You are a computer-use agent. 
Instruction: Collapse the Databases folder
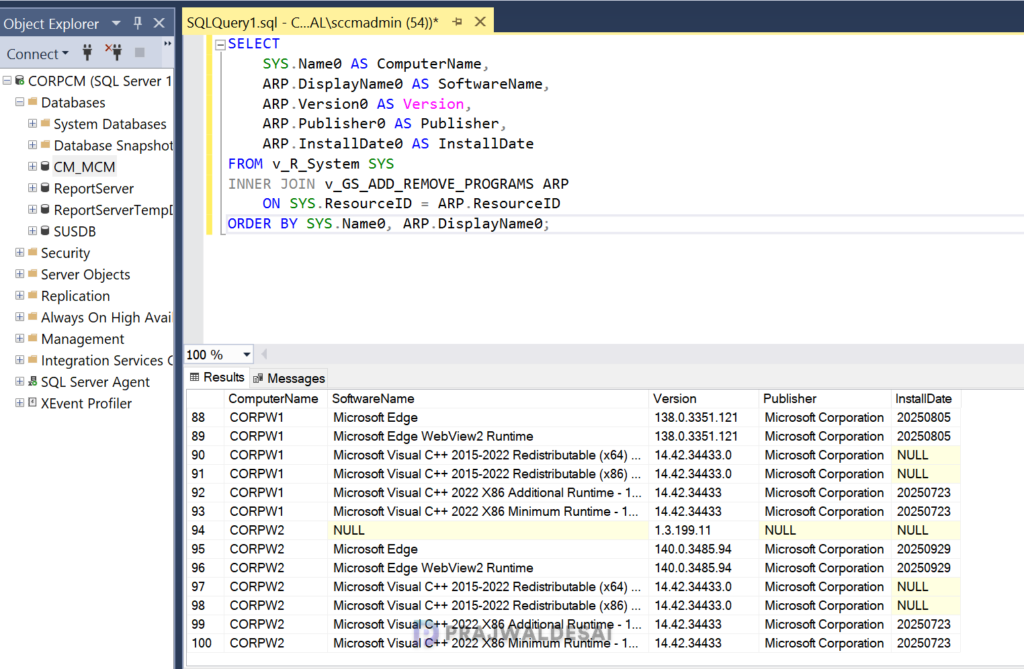(x=20, y=102)
